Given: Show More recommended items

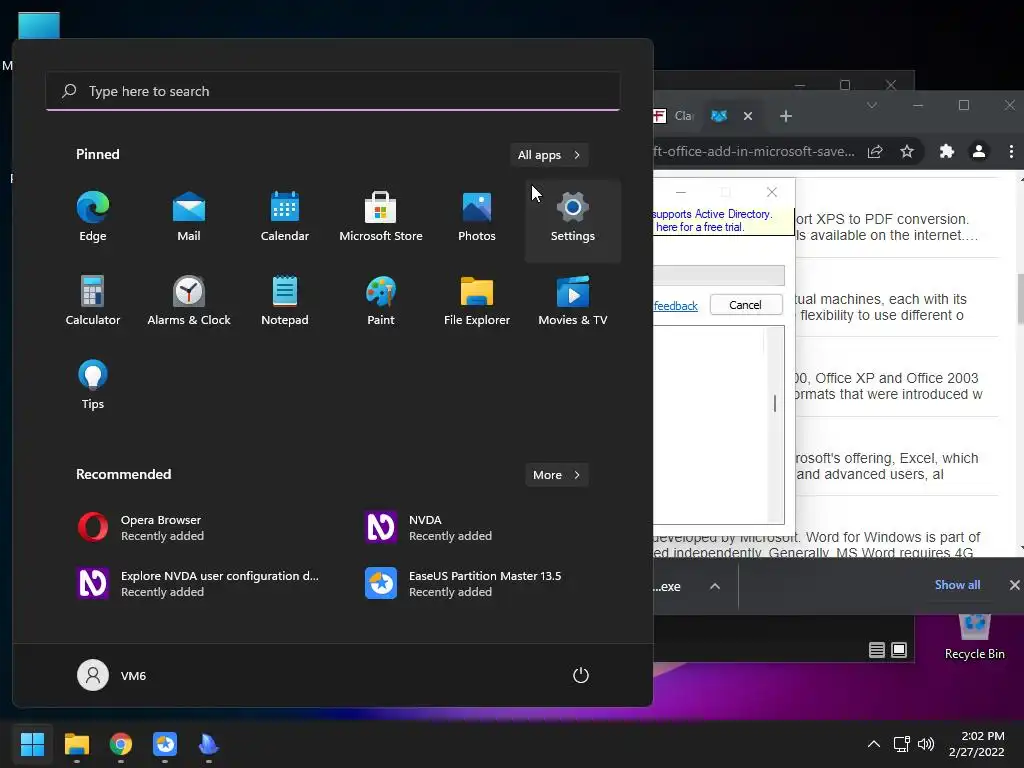Looking at the screenshot, I should (x=556, y=475).
